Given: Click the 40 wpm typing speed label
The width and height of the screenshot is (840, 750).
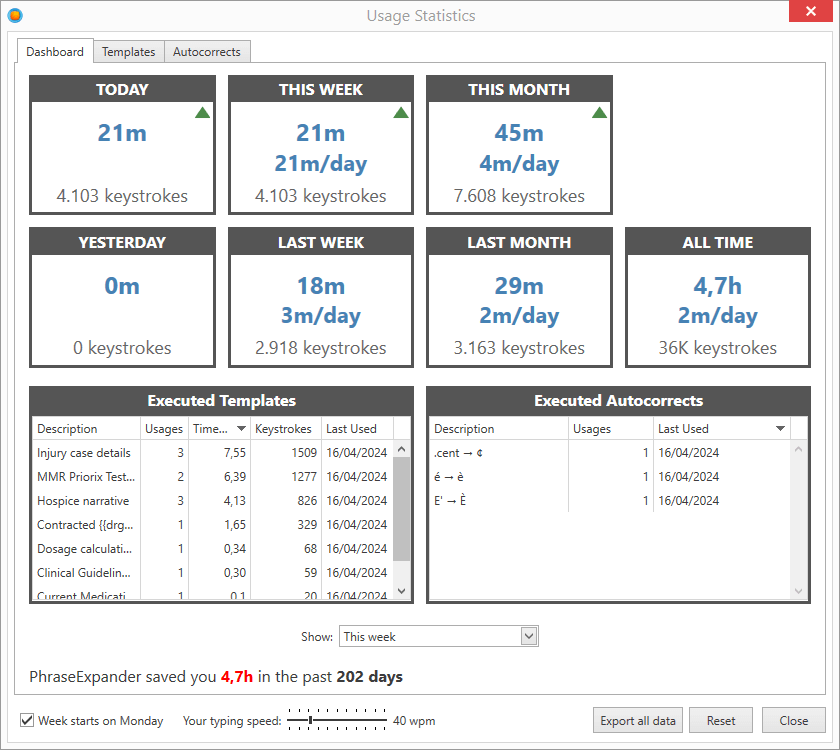Looking at the screenshot, I should click(x=414, y=721).
